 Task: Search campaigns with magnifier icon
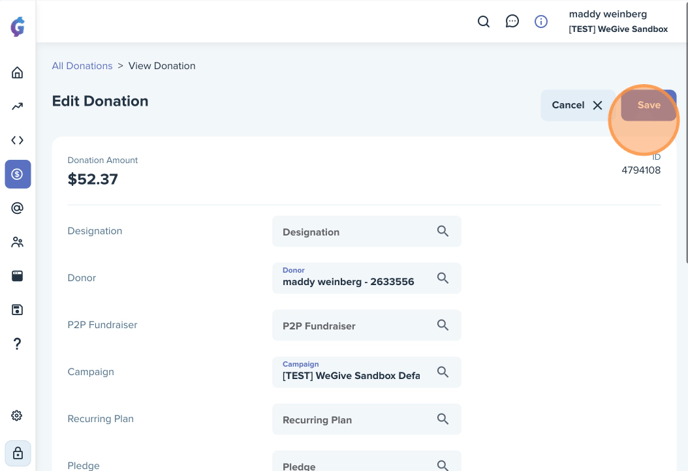443,372
